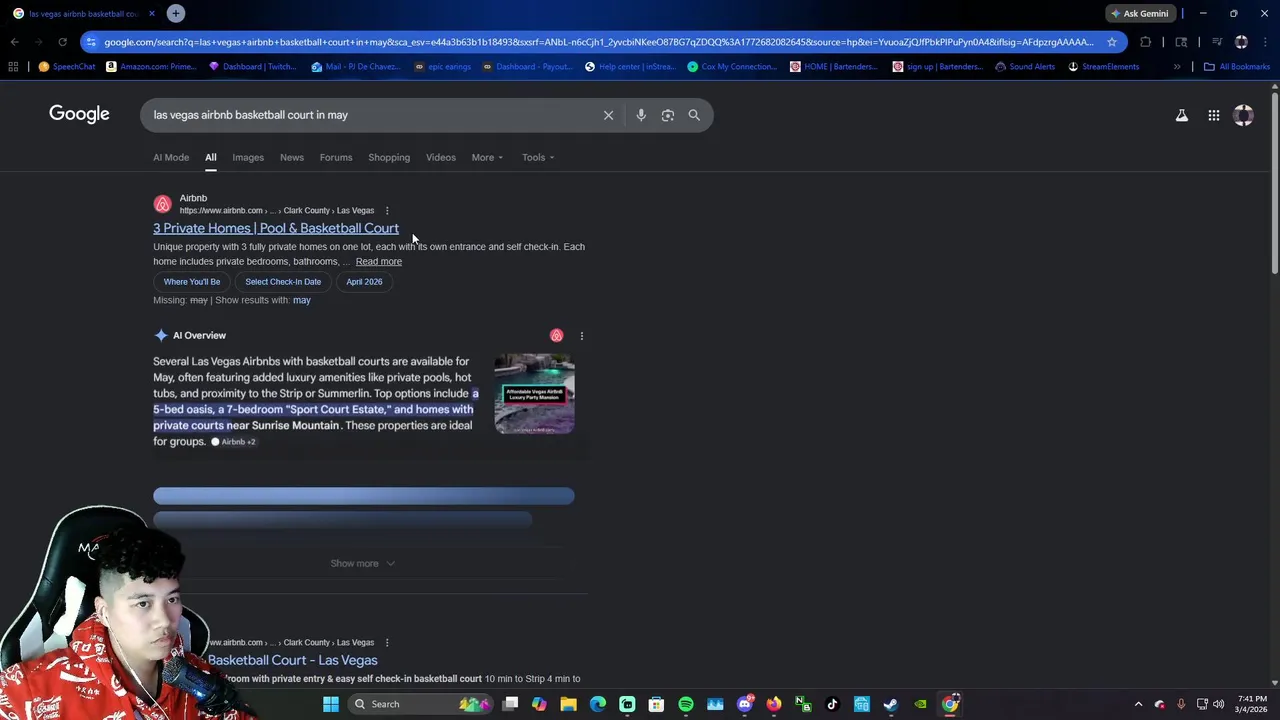The width and height of the screenshot is (1280, 720).
Task: Show hidden bookmarks with the chevron
Action: [x=1177, y=67]
